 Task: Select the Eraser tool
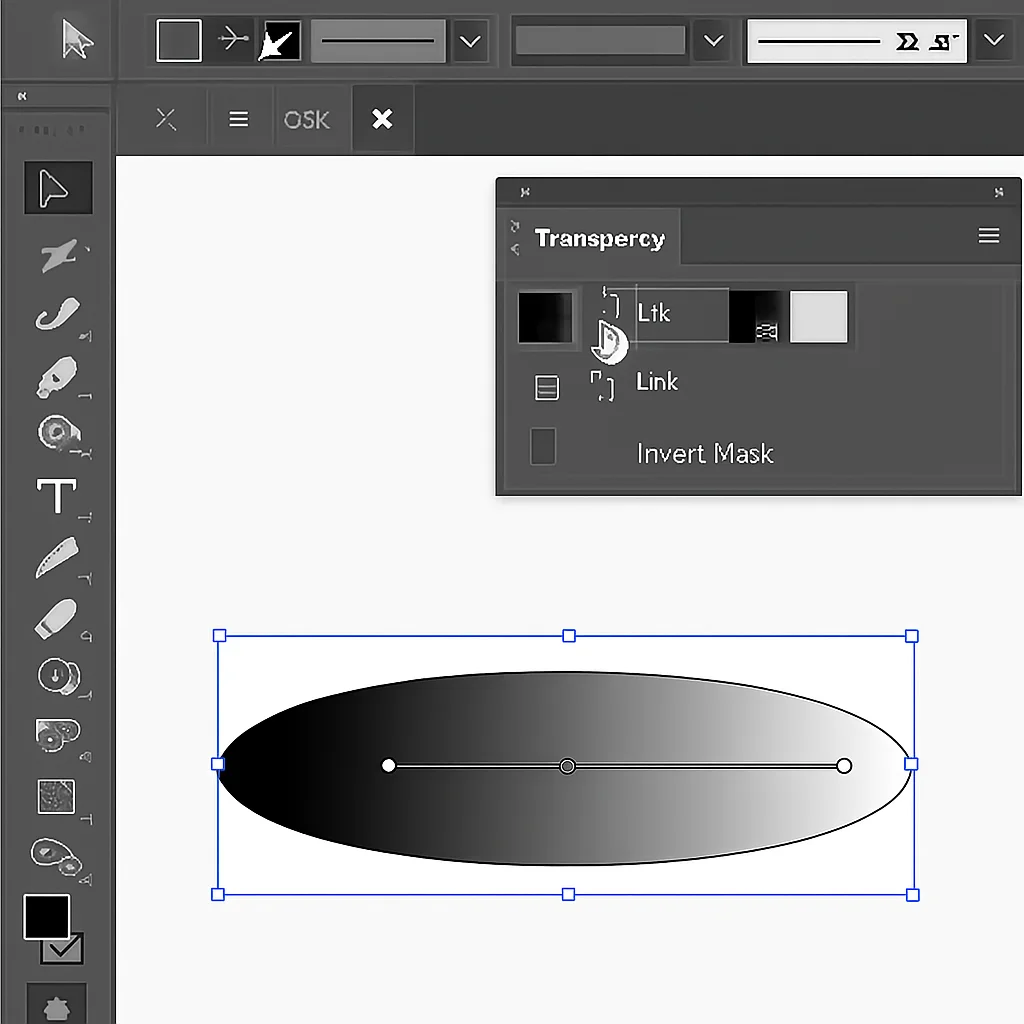56,618
